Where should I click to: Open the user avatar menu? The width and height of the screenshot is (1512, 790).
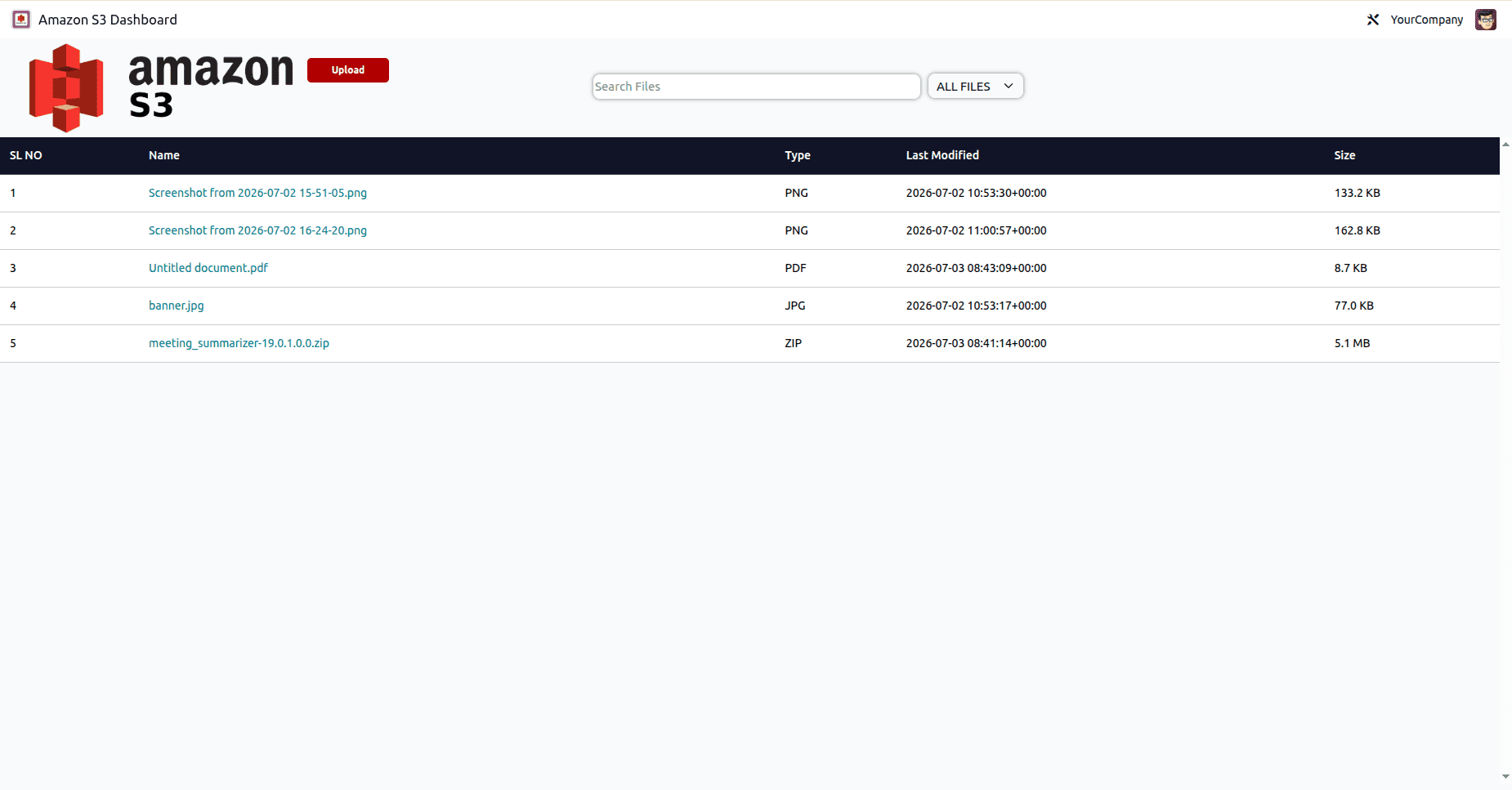[1486, 20]
